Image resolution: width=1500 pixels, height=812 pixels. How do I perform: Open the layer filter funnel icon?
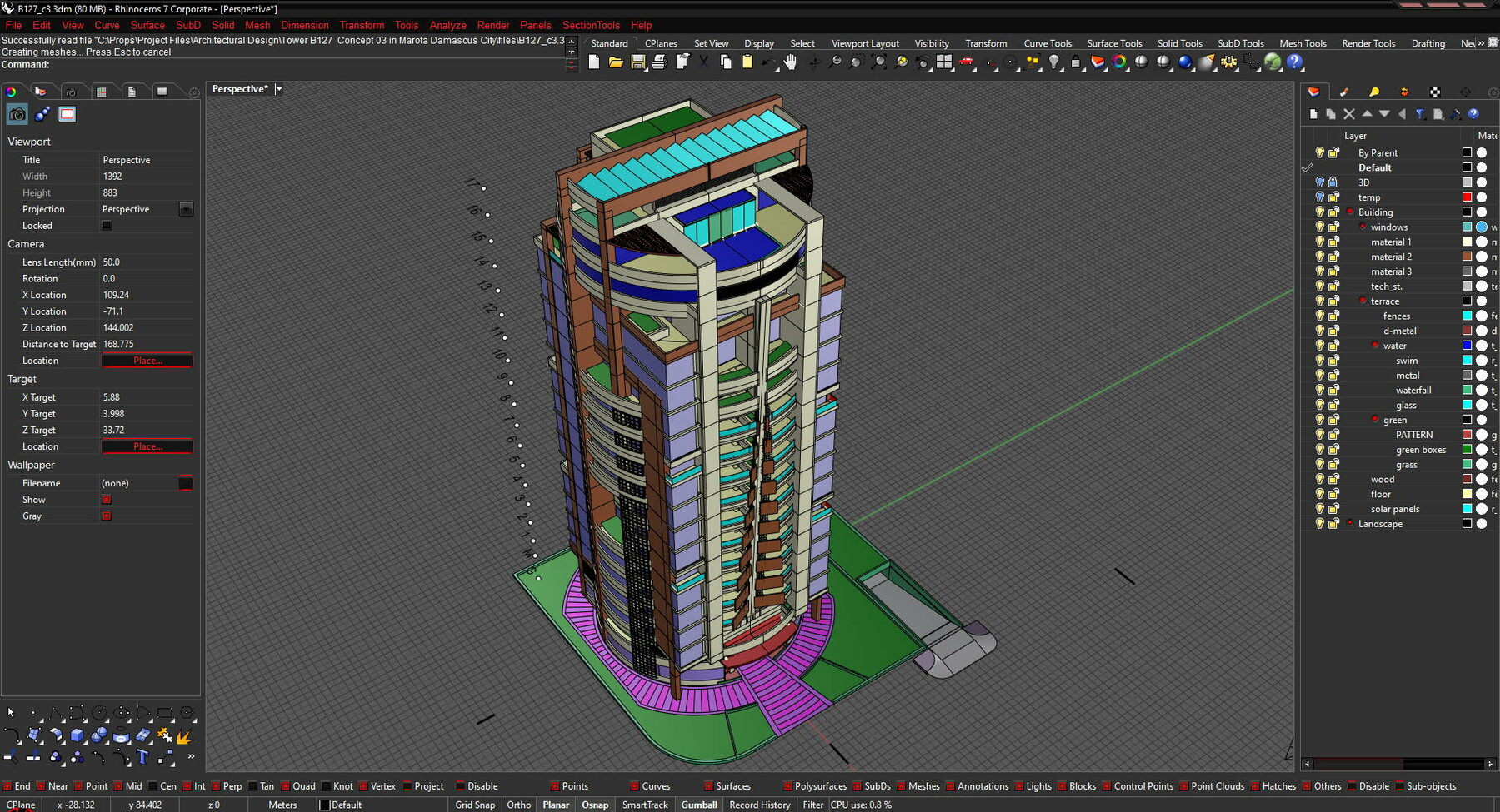pyautogui.click(x=1420, y=114)
